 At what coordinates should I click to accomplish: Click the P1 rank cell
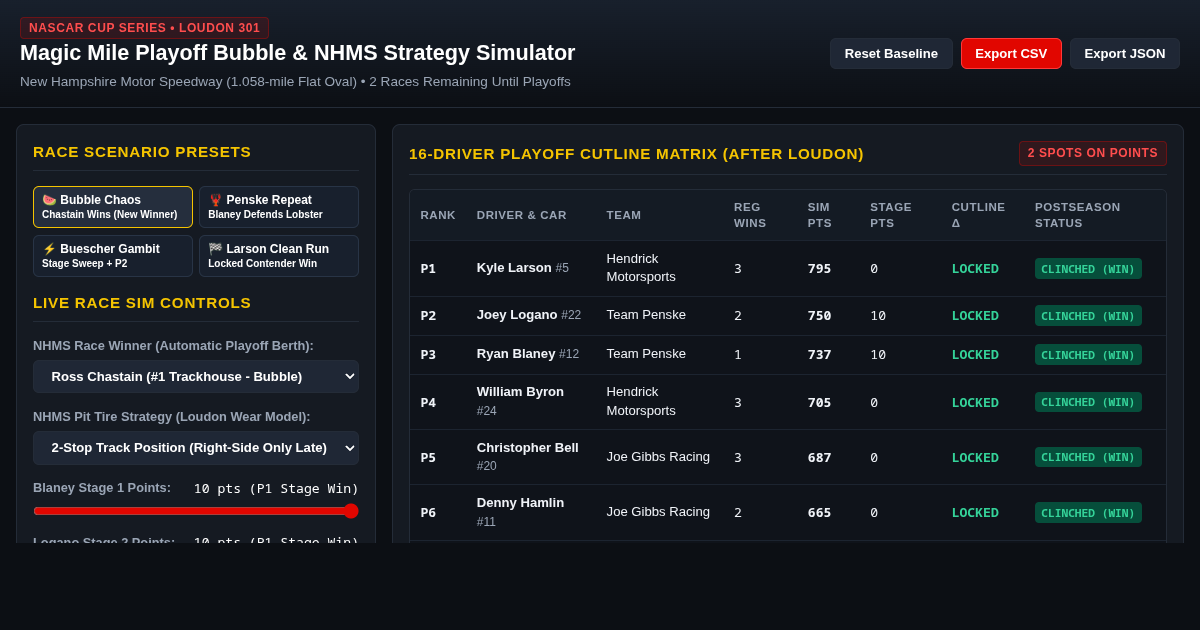(428, 269)
